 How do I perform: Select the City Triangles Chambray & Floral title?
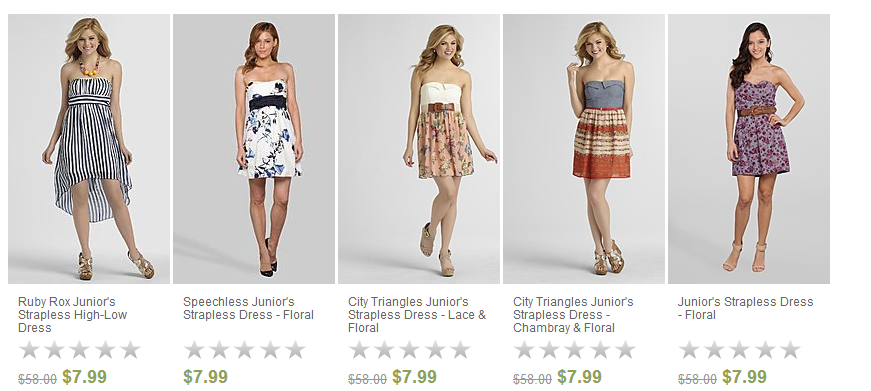click(573, 315)
